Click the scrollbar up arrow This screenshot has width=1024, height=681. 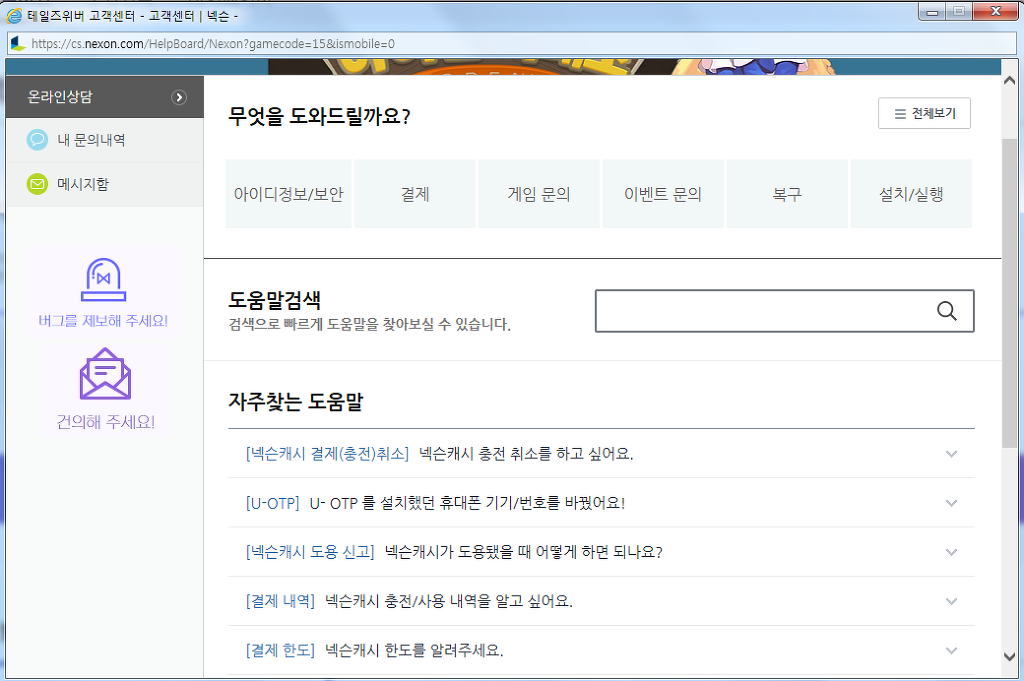coord(1009,81)
